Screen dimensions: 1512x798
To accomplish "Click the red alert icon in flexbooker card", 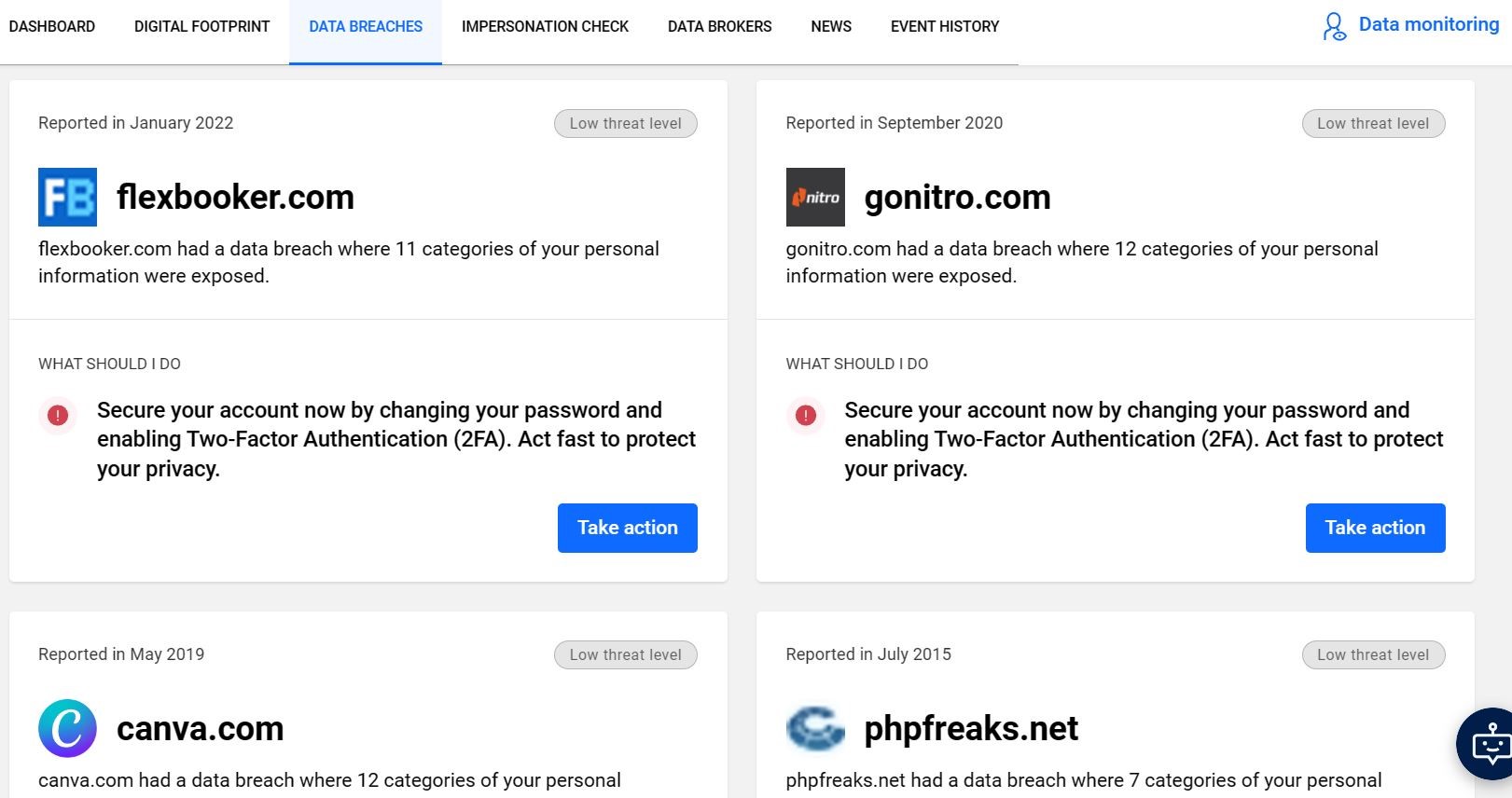I will pos(58,415).
